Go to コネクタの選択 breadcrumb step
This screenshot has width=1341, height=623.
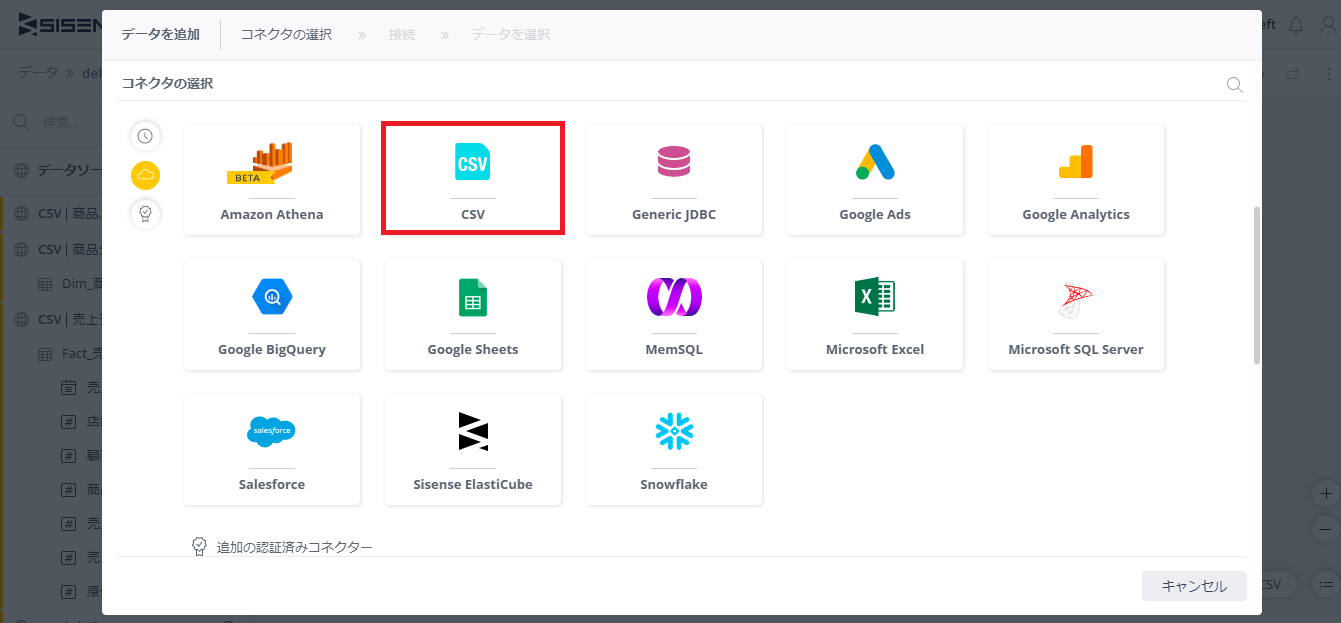pyautogui.click(x=286, y=34)
